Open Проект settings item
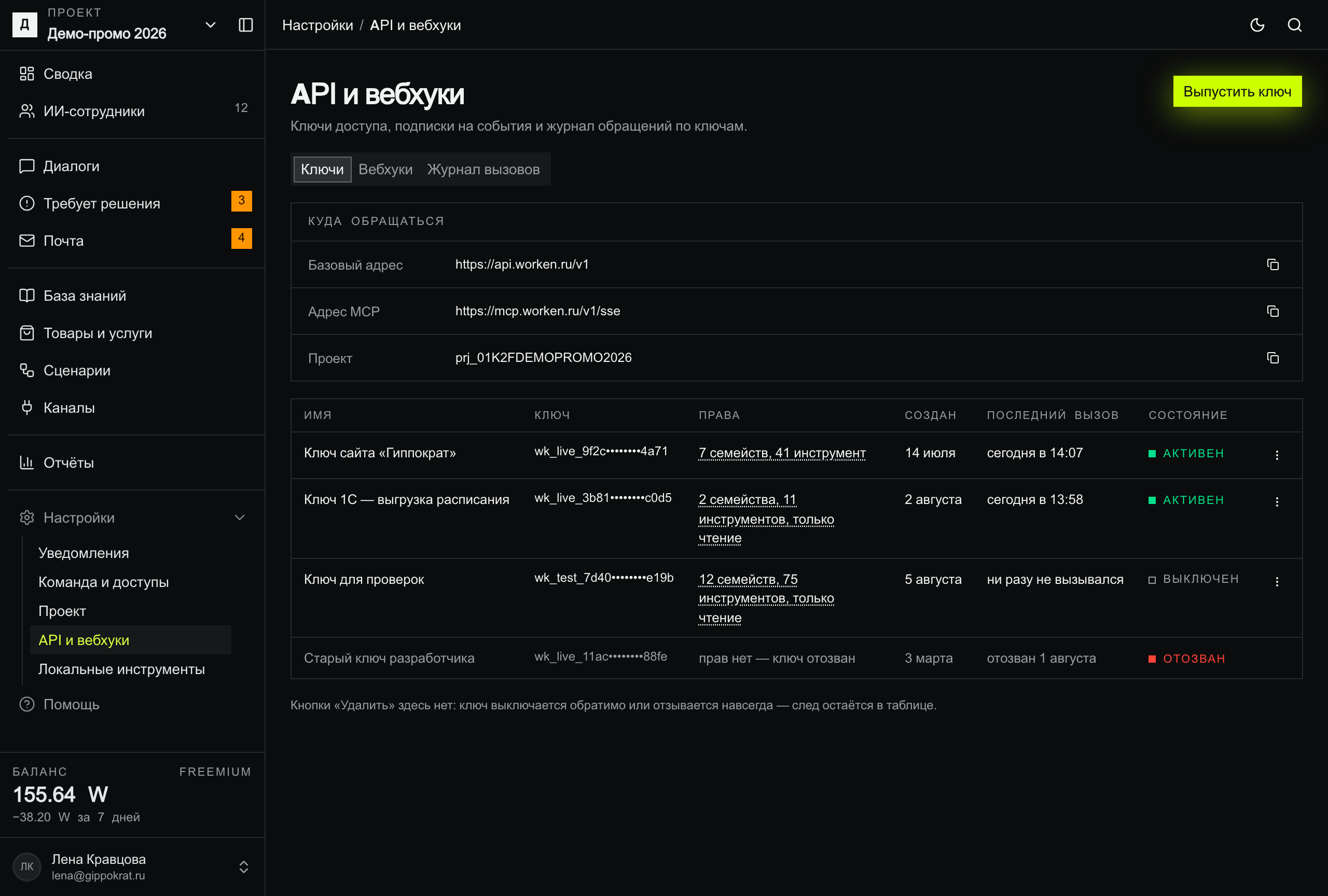The image size is (1328, 896). (x=130, y=612)
